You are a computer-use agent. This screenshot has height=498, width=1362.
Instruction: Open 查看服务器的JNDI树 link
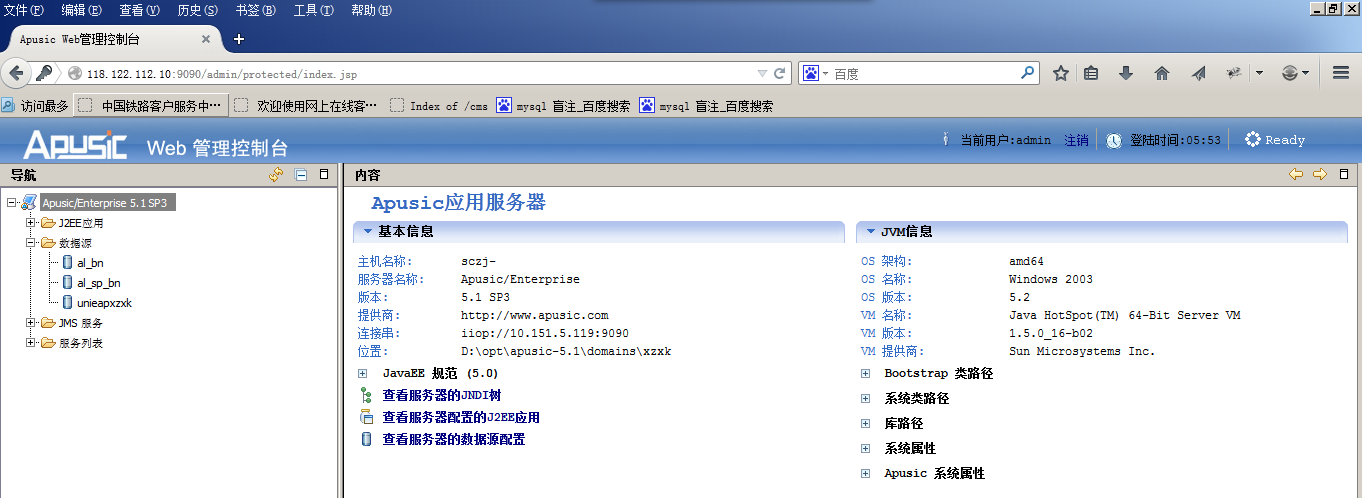tap(441, 396)
